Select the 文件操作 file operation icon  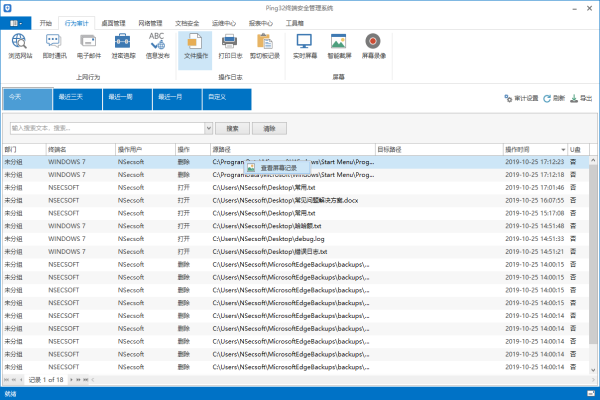pyautogui.click(x=195, y=51)
